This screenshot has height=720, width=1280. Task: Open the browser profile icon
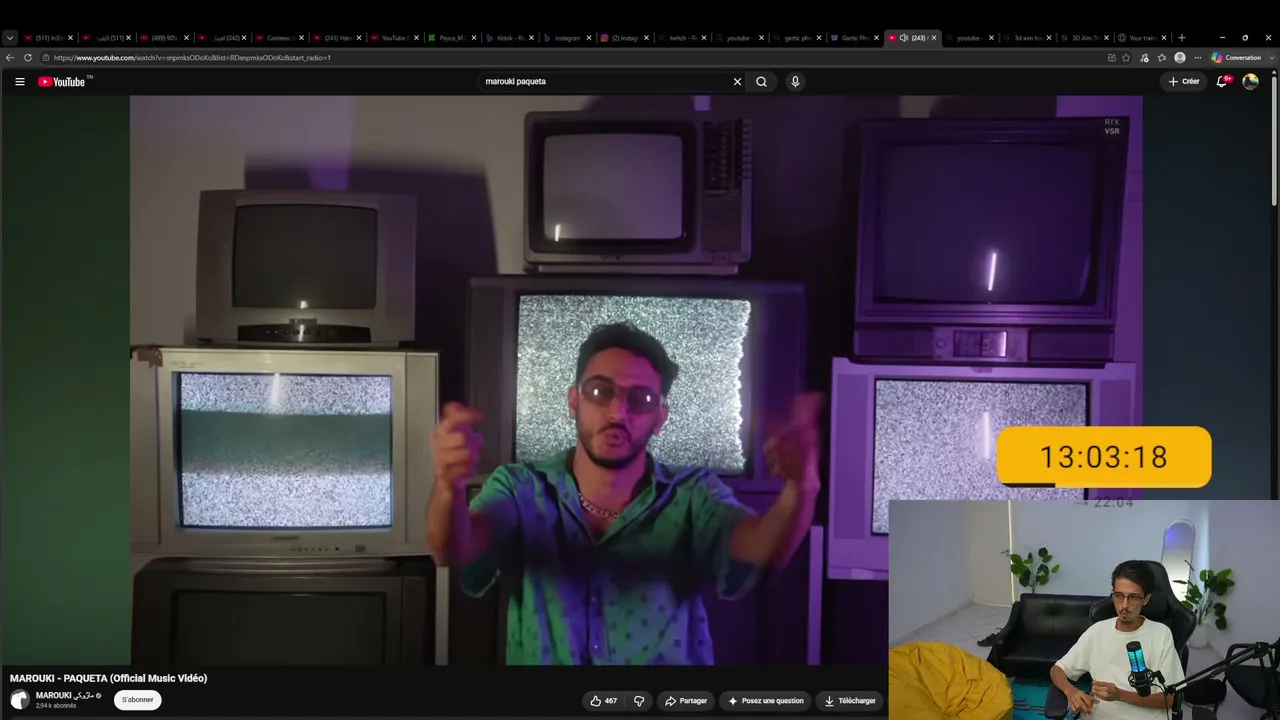click(x=1180, y=58)
